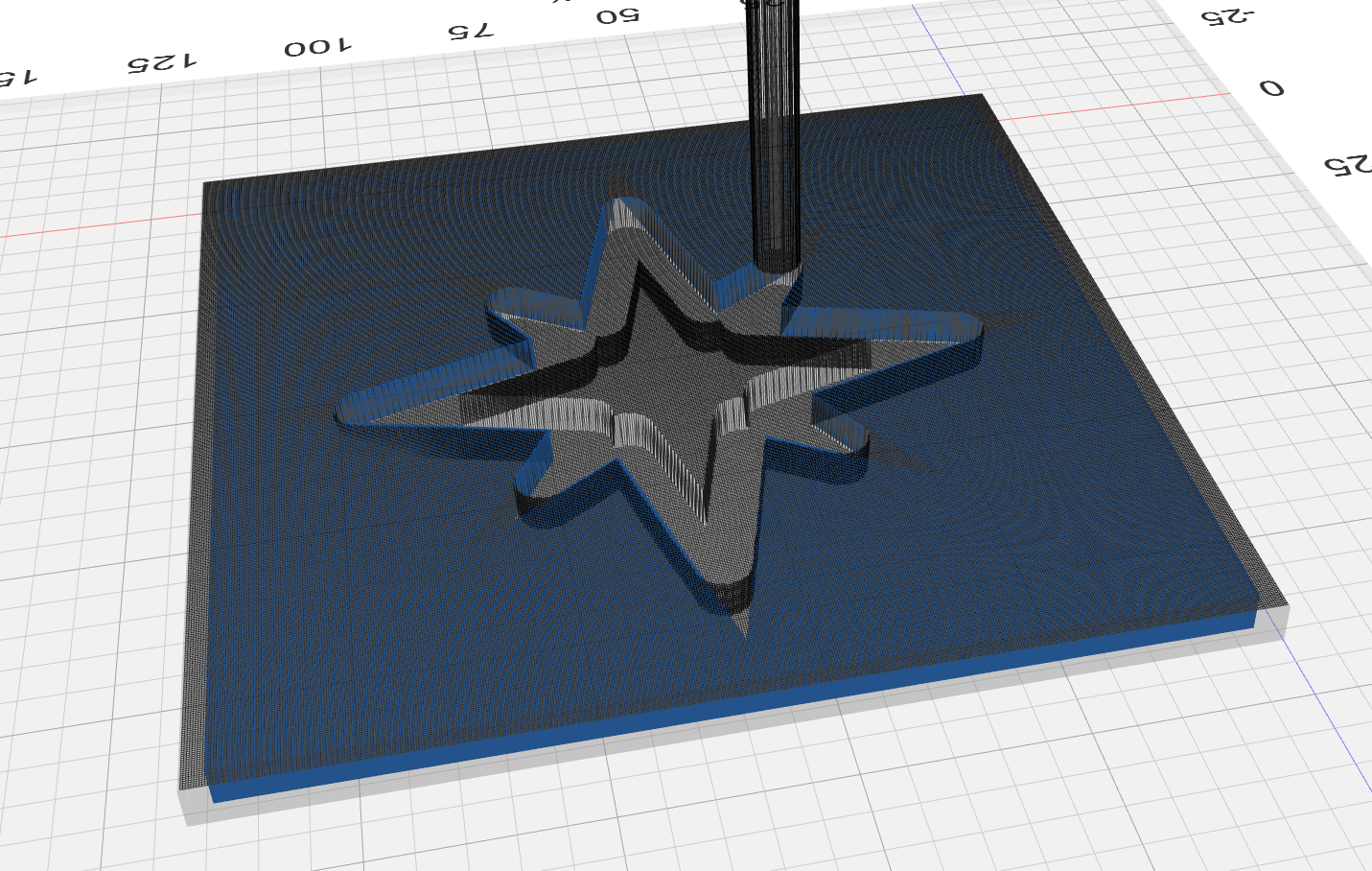Click the axis label 0 near the red line
The image size is (1372, 871).
[1271, 88]
